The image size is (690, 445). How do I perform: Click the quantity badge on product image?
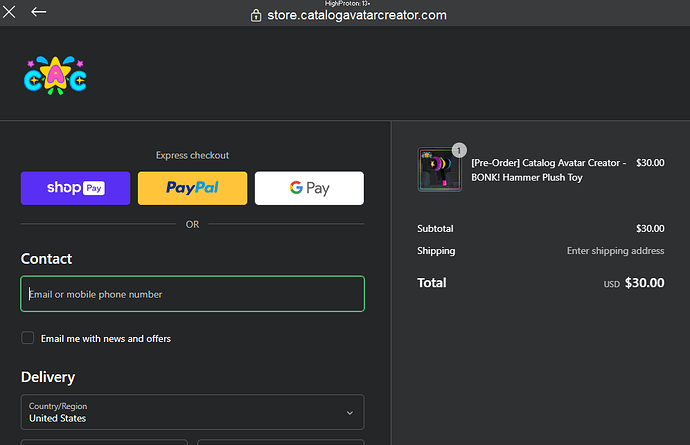[459, 150]
